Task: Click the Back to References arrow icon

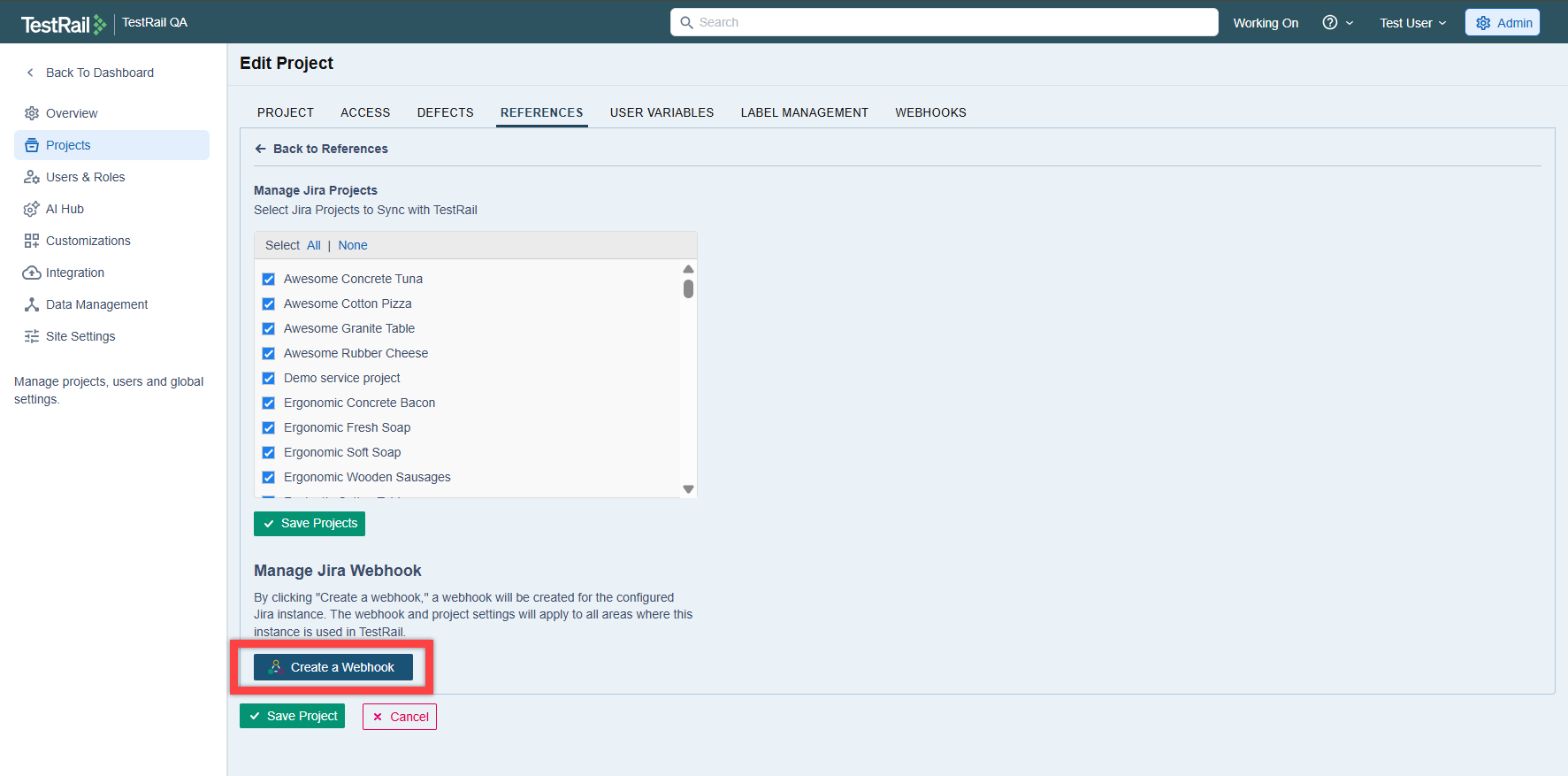Action: (261, 149)
